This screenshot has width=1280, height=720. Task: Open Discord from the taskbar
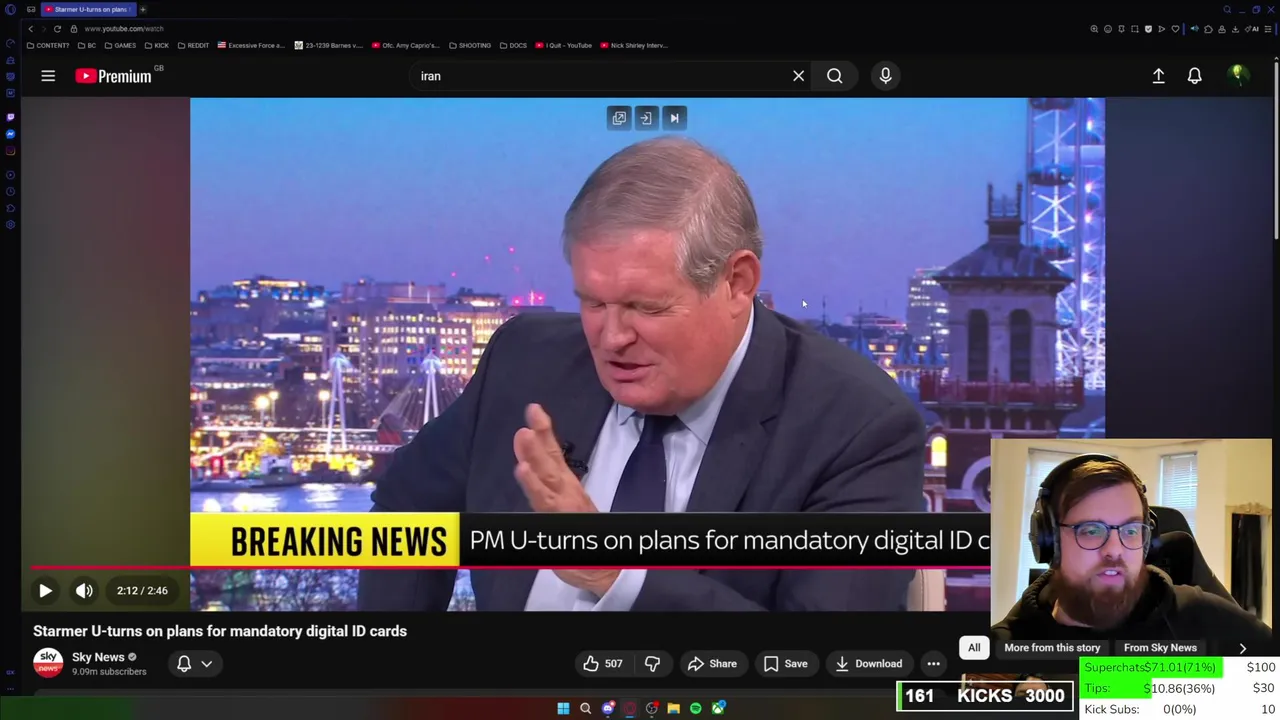coord(608,709)
